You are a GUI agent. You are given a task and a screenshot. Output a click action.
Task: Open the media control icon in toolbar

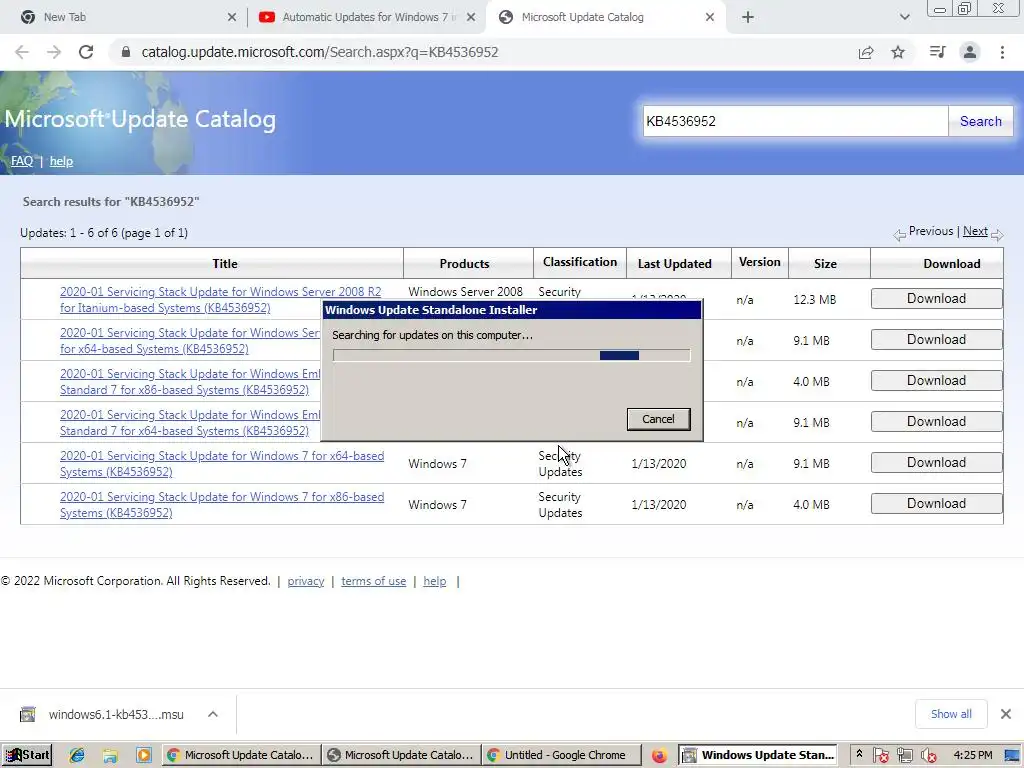[937, 52]
